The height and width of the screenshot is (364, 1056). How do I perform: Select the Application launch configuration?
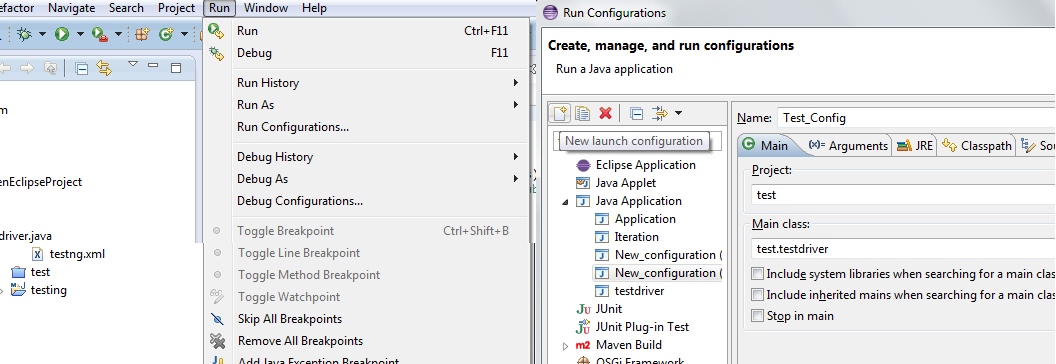pos(635,219)
